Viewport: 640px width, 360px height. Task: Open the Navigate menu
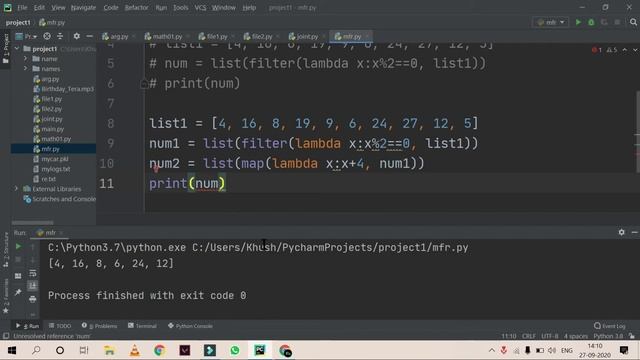pos(83,8)
